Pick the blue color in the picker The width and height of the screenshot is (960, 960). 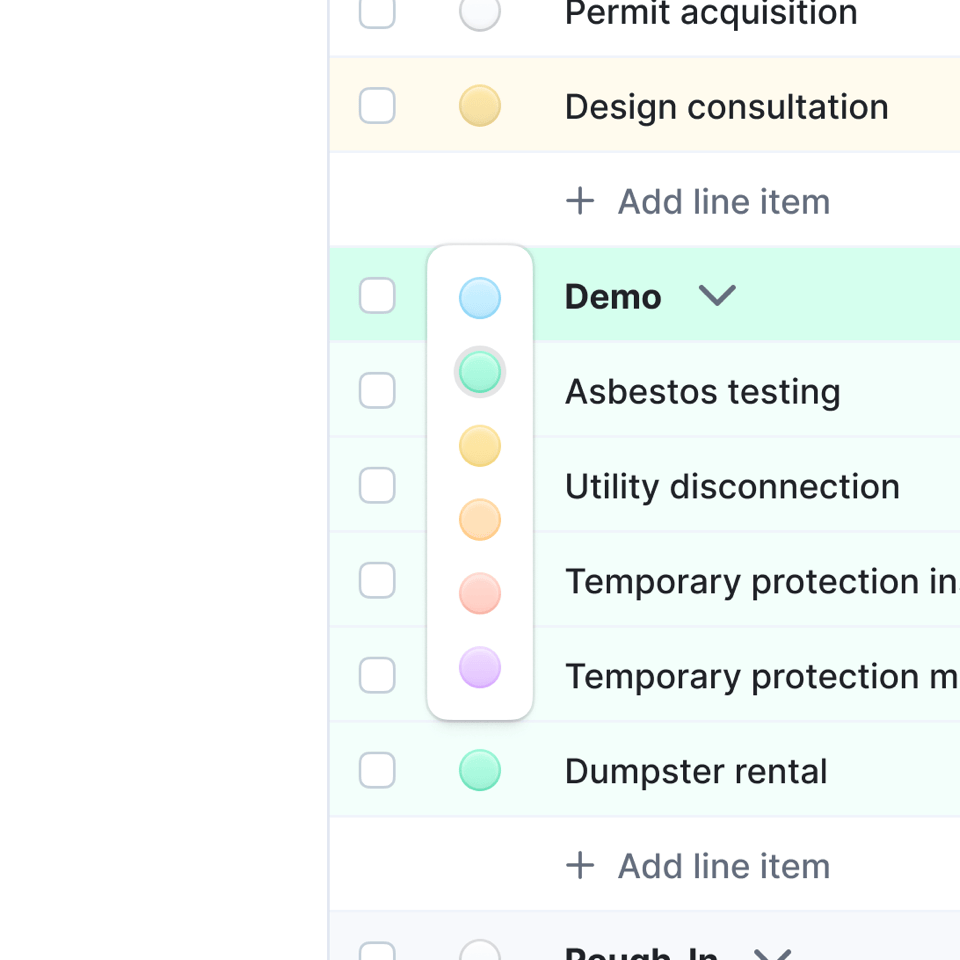480,298
